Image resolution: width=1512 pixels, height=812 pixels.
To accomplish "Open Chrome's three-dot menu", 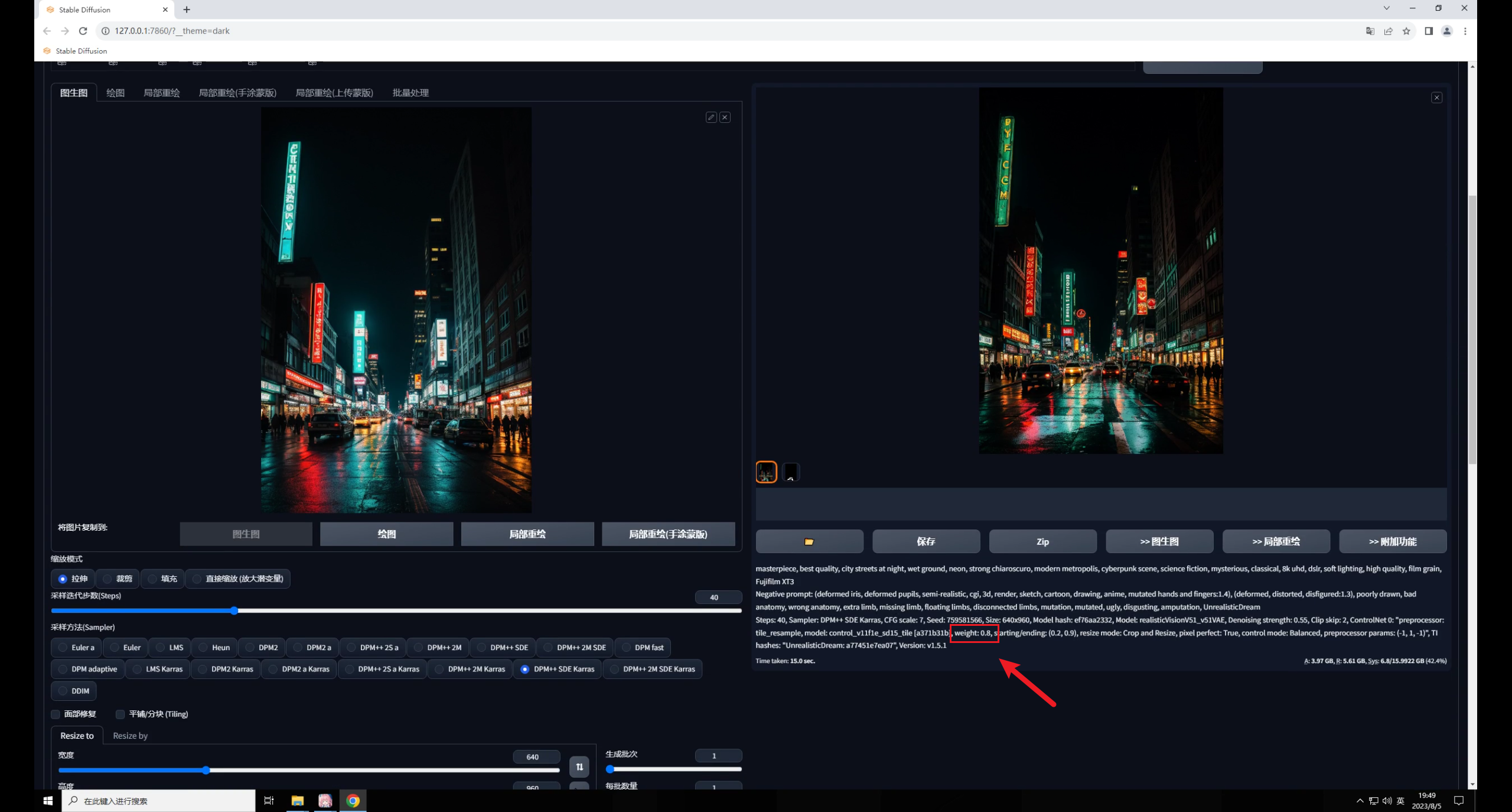I will 1465,31.
